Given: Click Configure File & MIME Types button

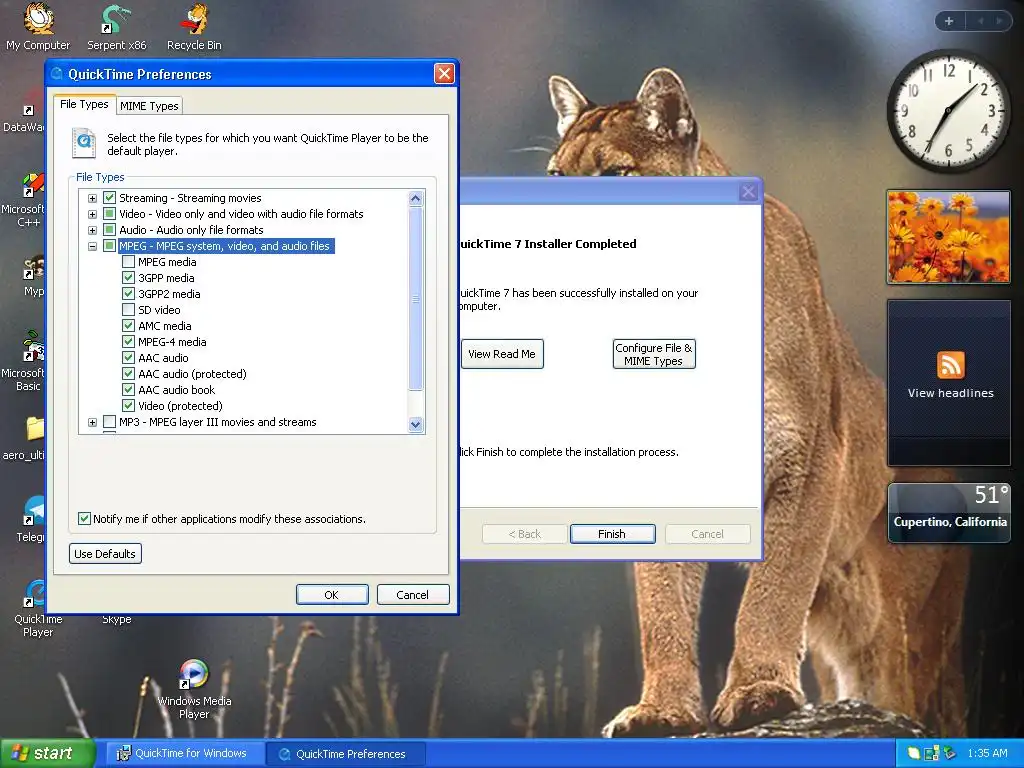Looking at the screenshot, I should tap(654, 354).
